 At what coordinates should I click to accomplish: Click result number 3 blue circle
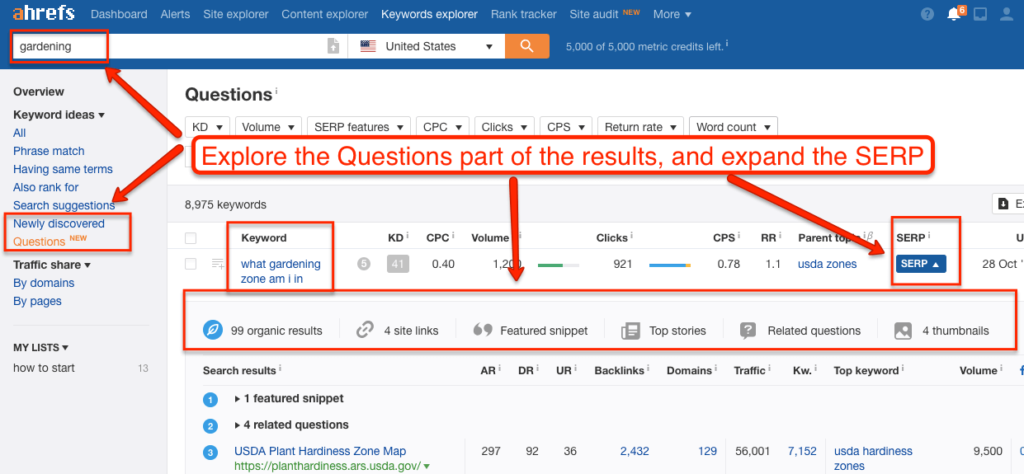click(x=210, y=452)
